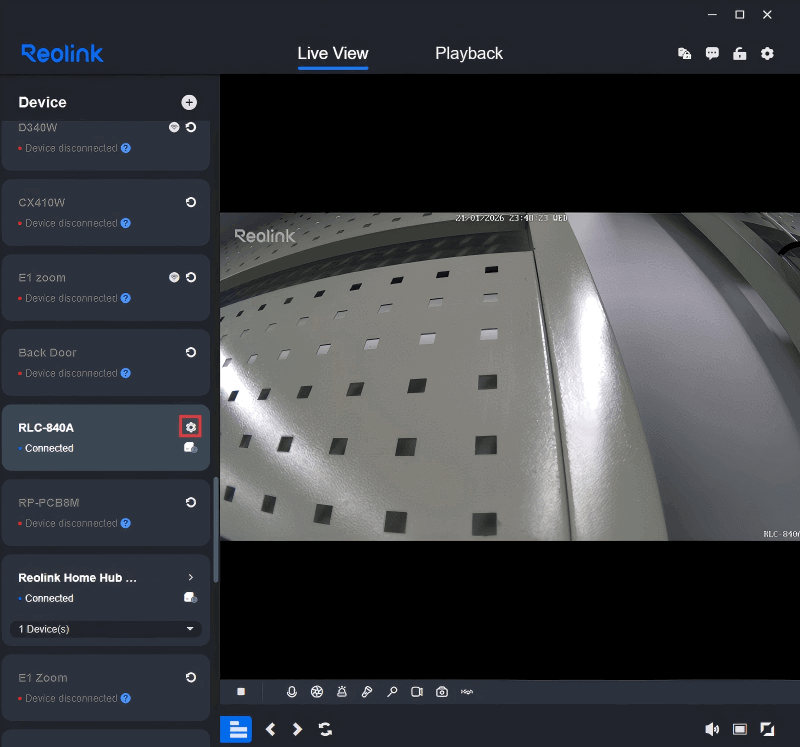800x747 pixels.
Task: Select the CX410W device card
Action: (106, 213)
